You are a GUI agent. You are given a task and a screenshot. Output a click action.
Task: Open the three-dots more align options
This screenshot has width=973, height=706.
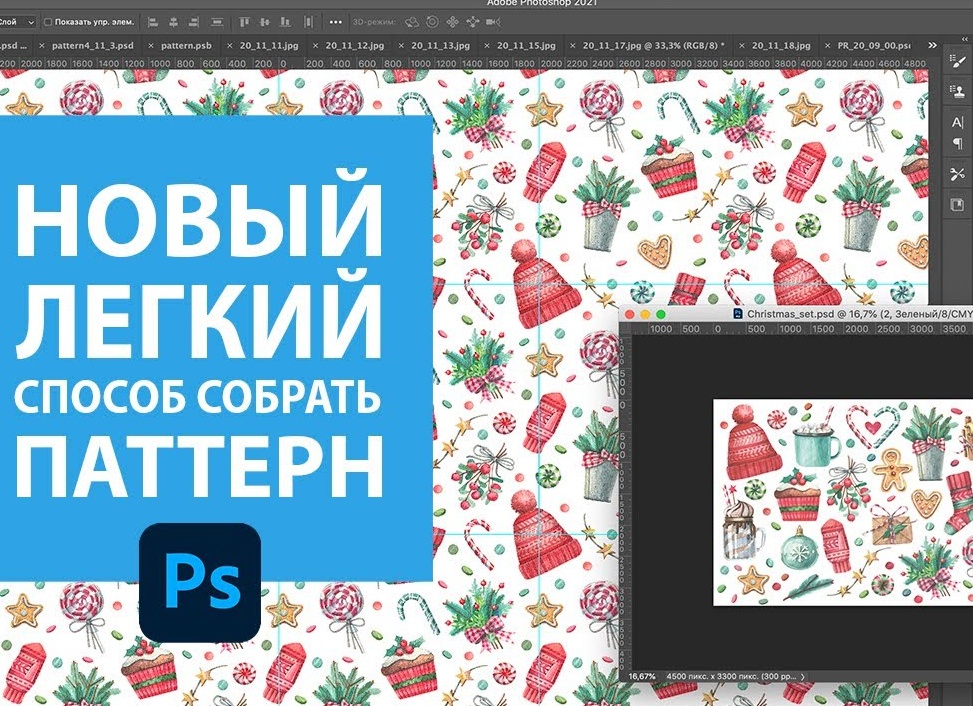(x=336, y=22)
